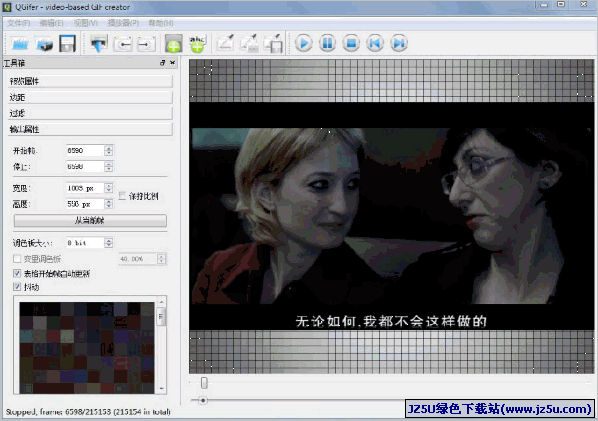
Task: Insert text with the abc plus icon
Action: [197, 44]
